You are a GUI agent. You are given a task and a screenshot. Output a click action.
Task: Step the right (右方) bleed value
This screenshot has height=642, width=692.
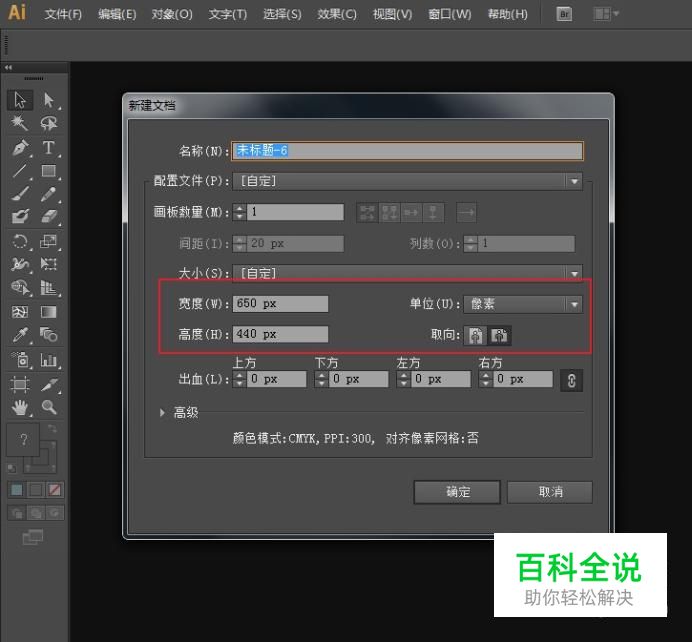[x=485, y=379]
